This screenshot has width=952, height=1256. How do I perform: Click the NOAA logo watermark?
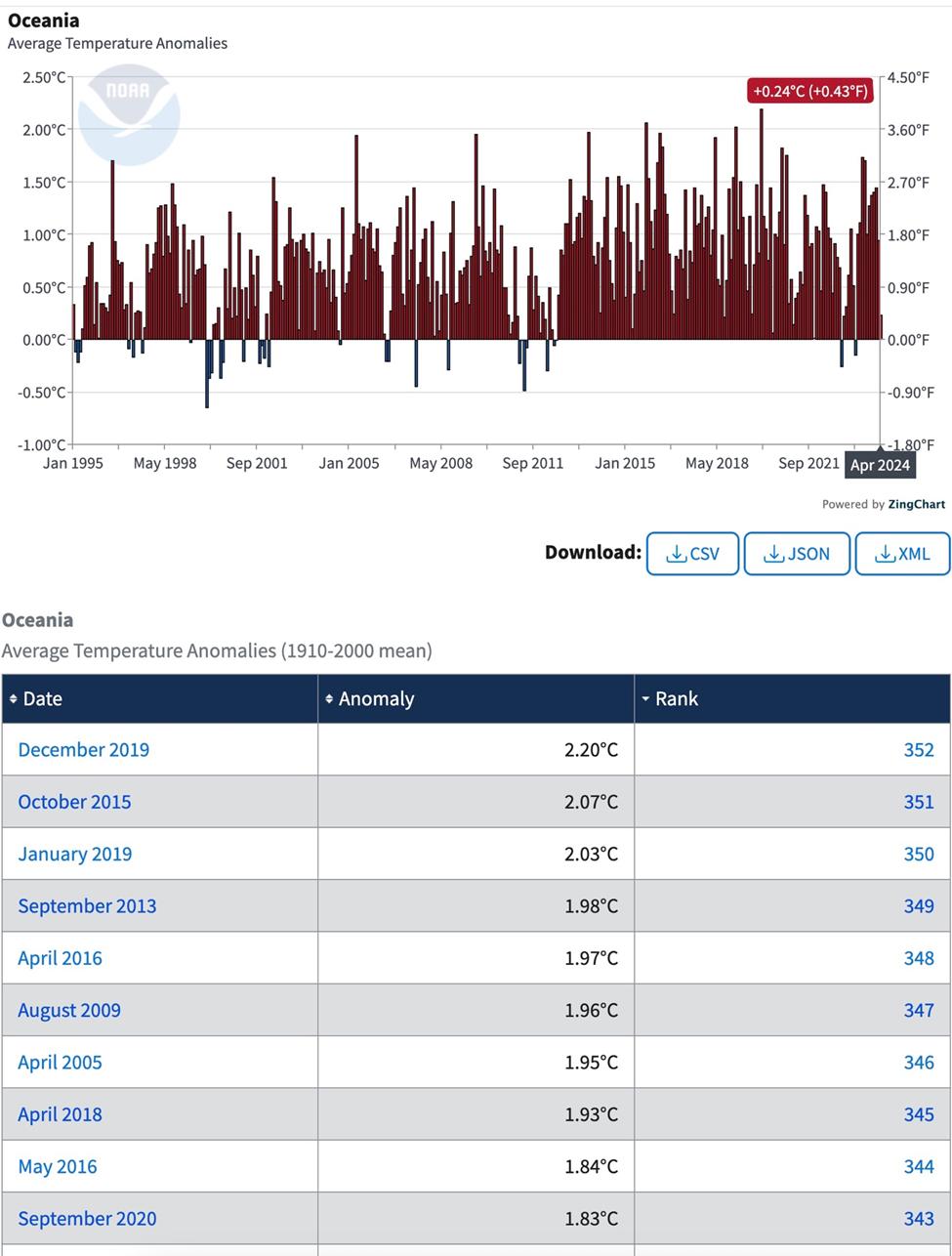pos(129,114)
